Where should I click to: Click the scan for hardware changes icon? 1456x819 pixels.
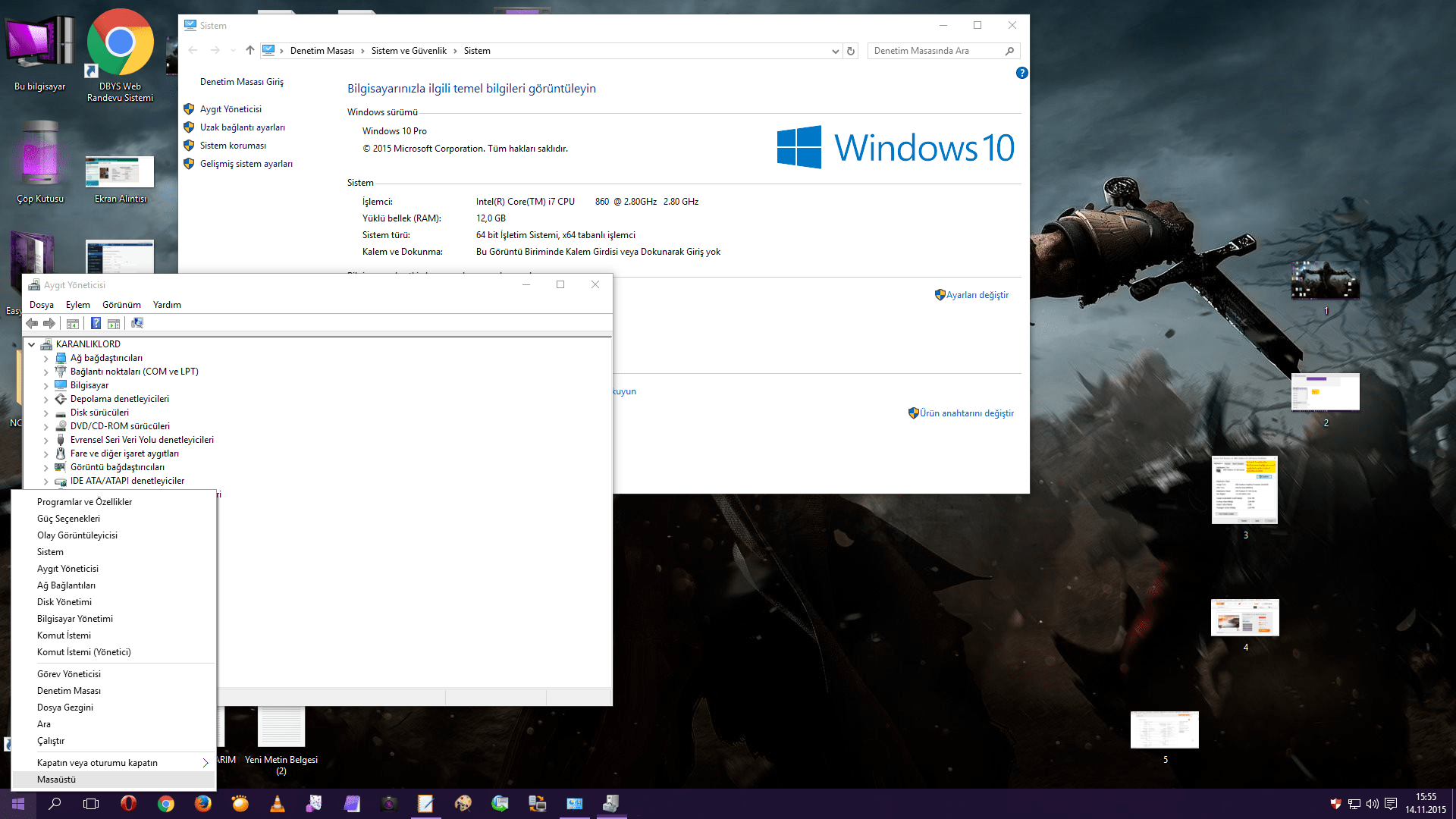click(137, 323)
